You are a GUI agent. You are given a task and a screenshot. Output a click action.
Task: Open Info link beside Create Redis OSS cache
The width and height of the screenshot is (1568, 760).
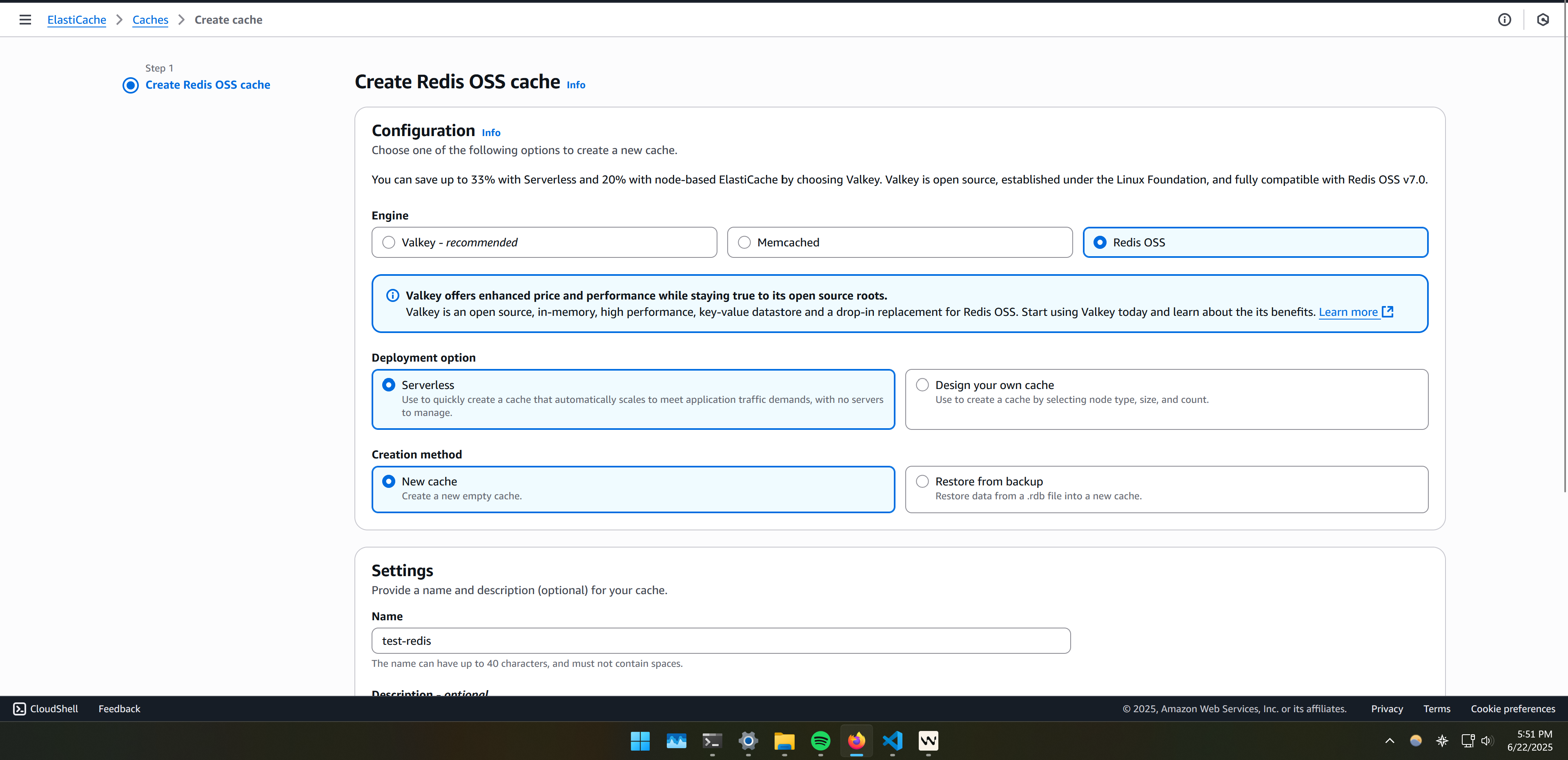(x=576, y=85)
